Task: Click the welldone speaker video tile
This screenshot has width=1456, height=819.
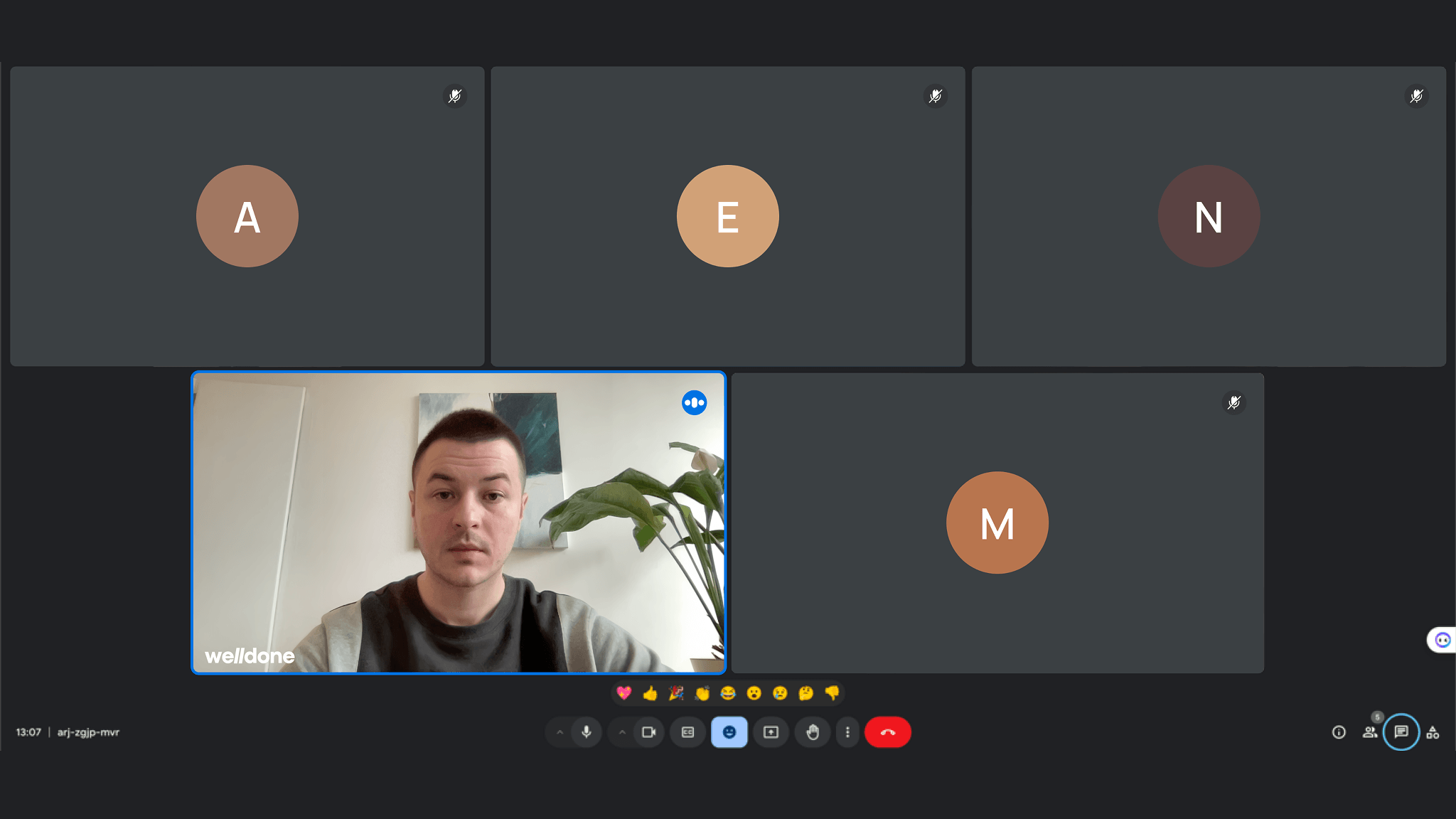Action: pyautogui.click(x=459, y=523)
